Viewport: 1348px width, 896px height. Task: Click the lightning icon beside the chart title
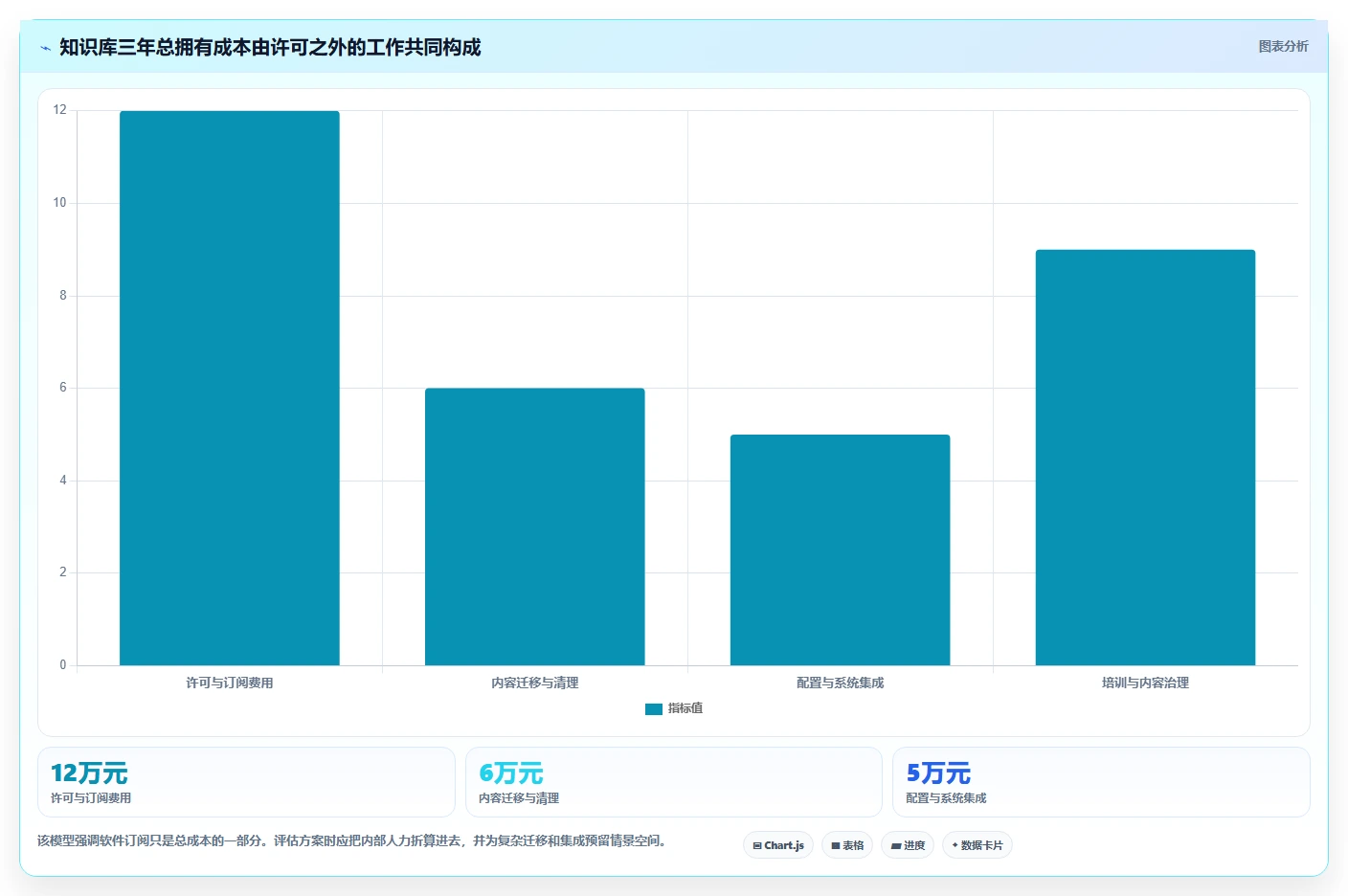pyautogui.click(x=45, y=48)
